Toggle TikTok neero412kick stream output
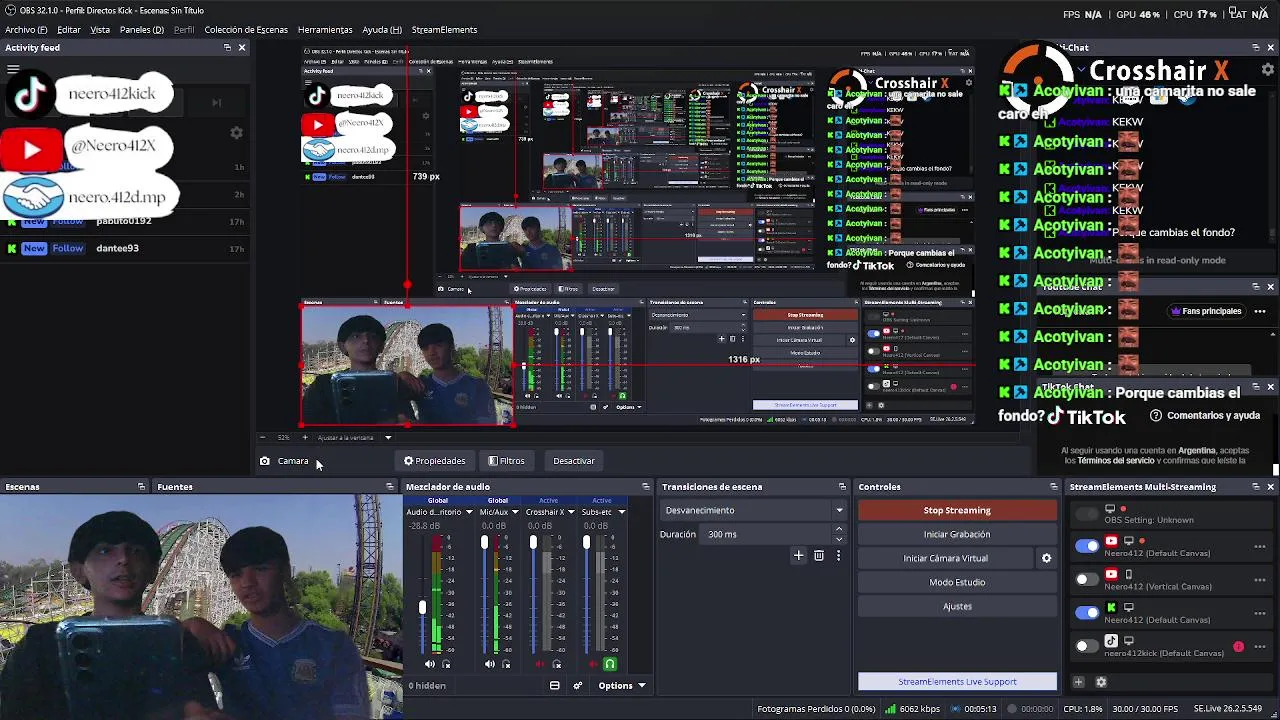This screenshot has width=1280, height=720. (1086, 646)
